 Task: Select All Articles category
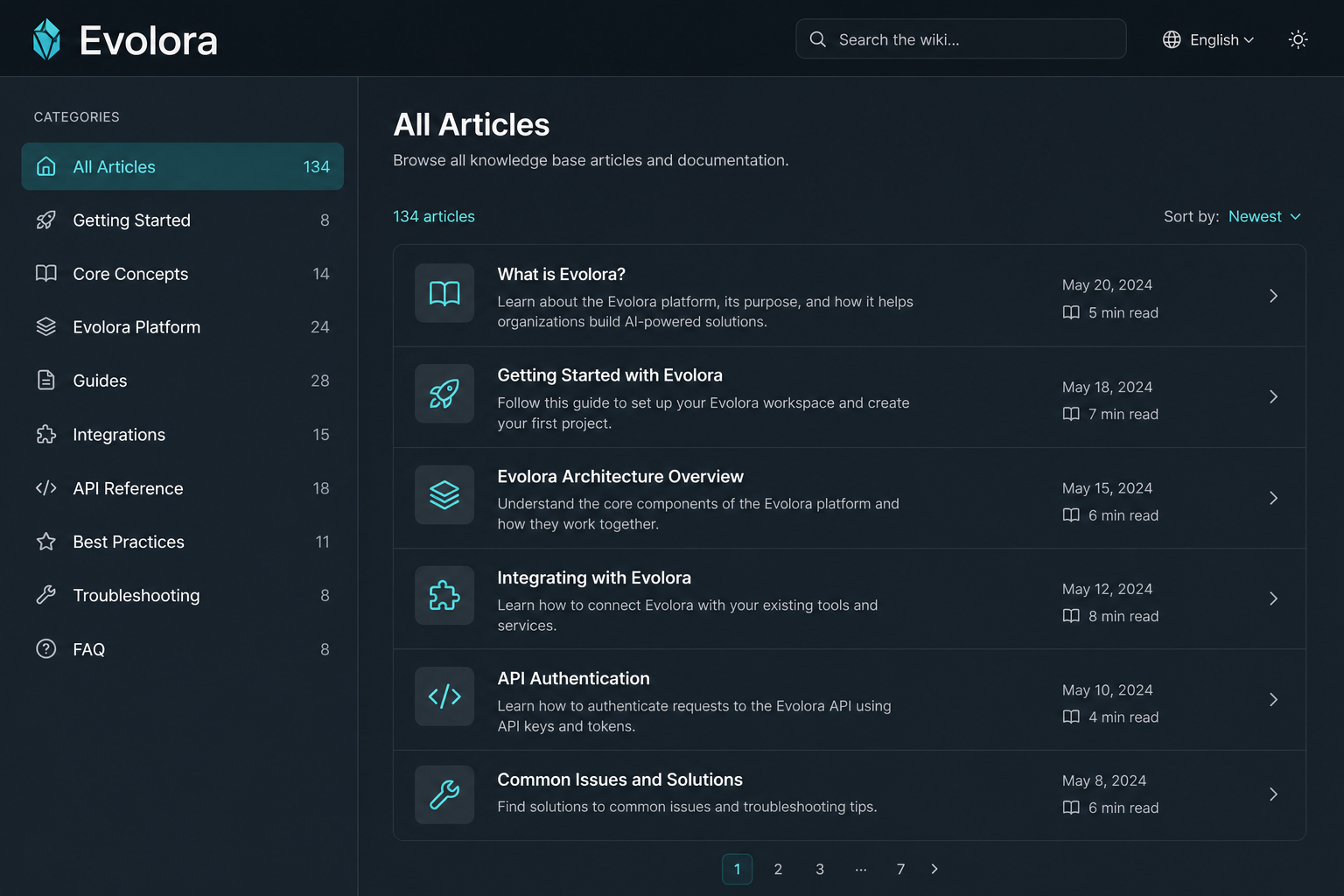[x=182, y=166]
